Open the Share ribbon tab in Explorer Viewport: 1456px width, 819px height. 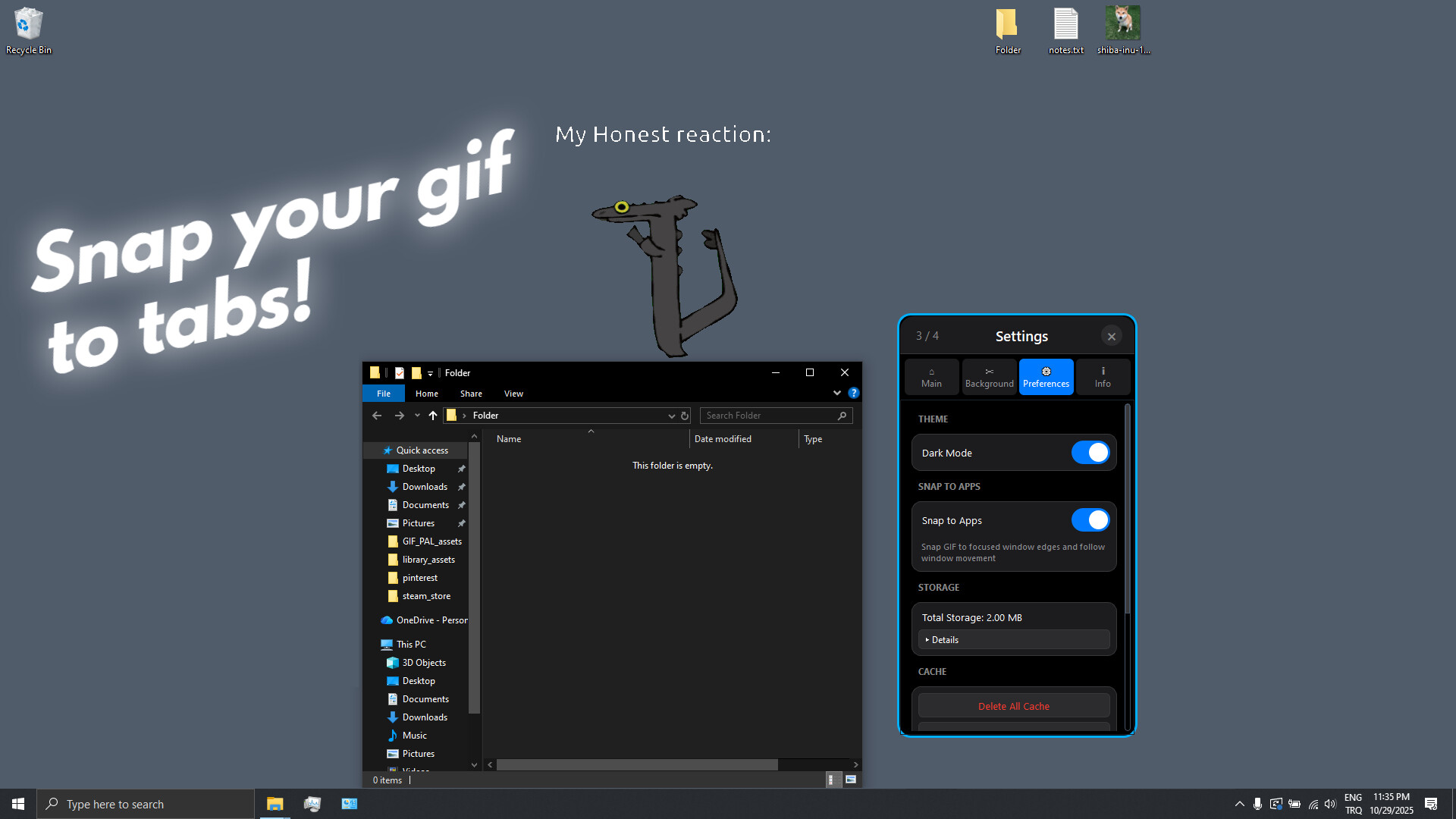point(470,393)
